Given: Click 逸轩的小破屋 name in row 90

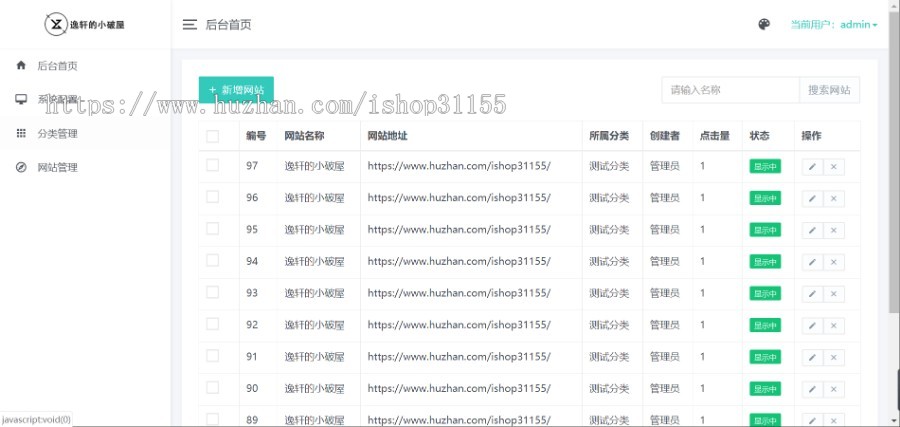Looking at the screenshot, I should [x=315, y=389].
